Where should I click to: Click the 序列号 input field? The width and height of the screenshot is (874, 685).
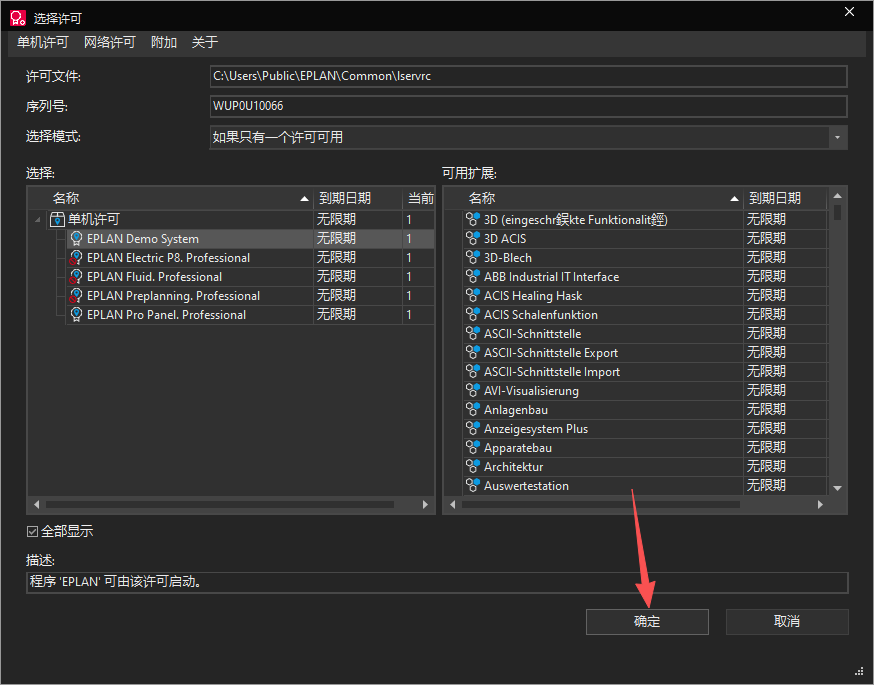pyautogui.click(x=527, y=106)
